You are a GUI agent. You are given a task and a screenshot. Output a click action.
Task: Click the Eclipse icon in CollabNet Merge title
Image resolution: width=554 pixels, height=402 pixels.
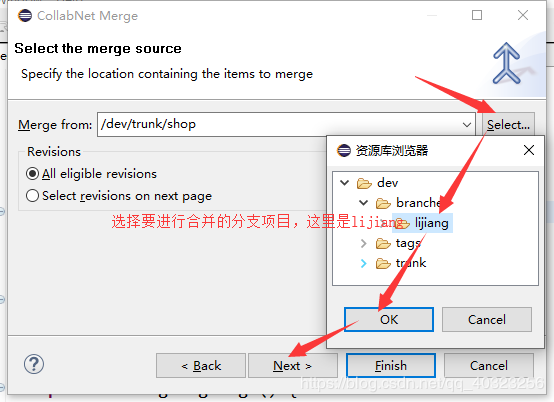pos(25,16)
